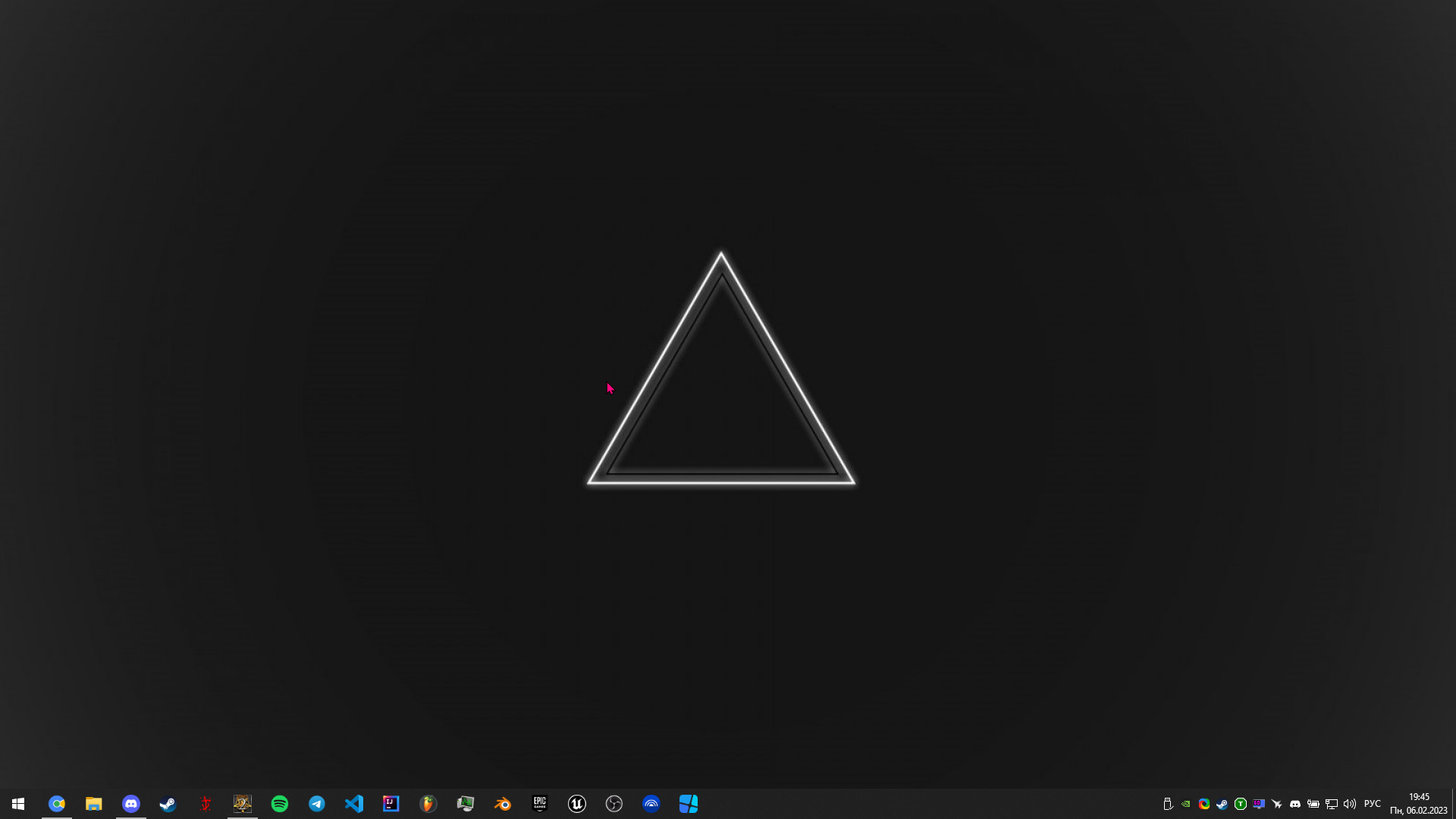Launch Unreal Engine from the taskbar
Image resolution: width=1456 pixels, height=819 pixels.
[577, 804]
